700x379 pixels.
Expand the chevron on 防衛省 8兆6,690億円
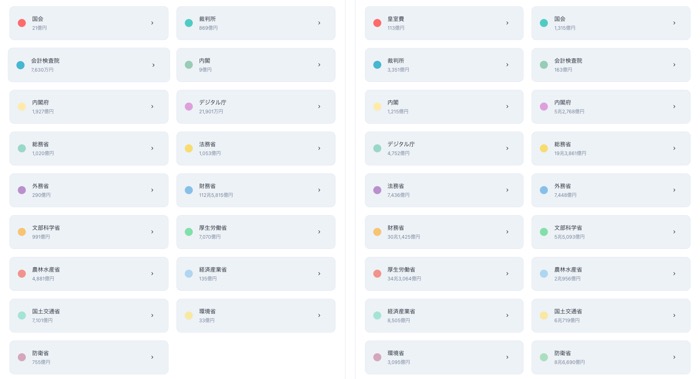coord(674,357)
